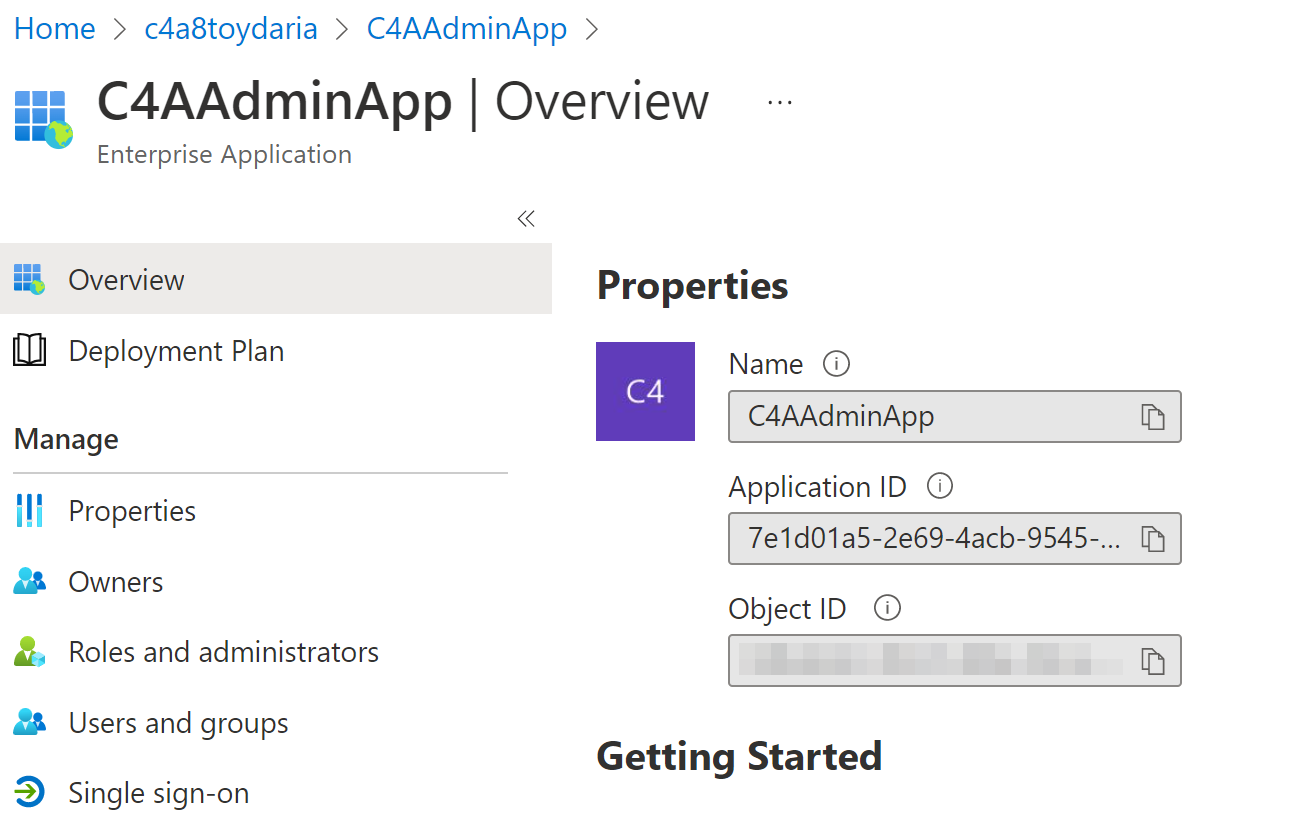Screen dimensions: 1308x832
Task: Click the Roles and administrators icon
Action: (30, 652)
